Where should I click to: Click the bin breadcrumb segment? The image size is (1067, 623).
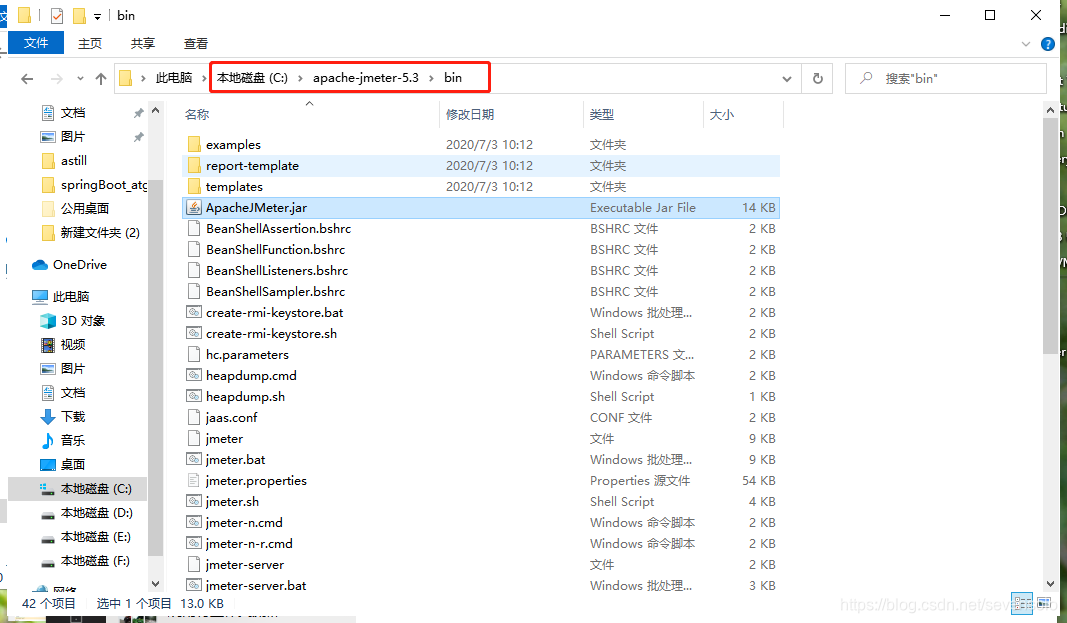[x=453, y=78]
